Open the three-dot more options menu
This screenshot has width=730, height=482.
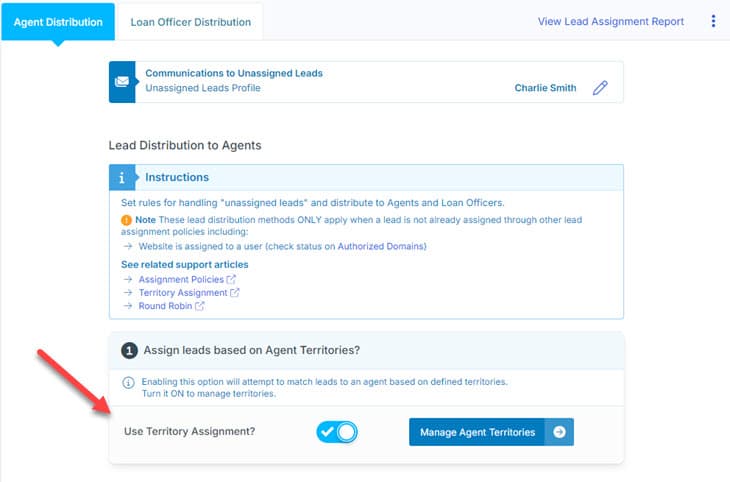[713, 21]
